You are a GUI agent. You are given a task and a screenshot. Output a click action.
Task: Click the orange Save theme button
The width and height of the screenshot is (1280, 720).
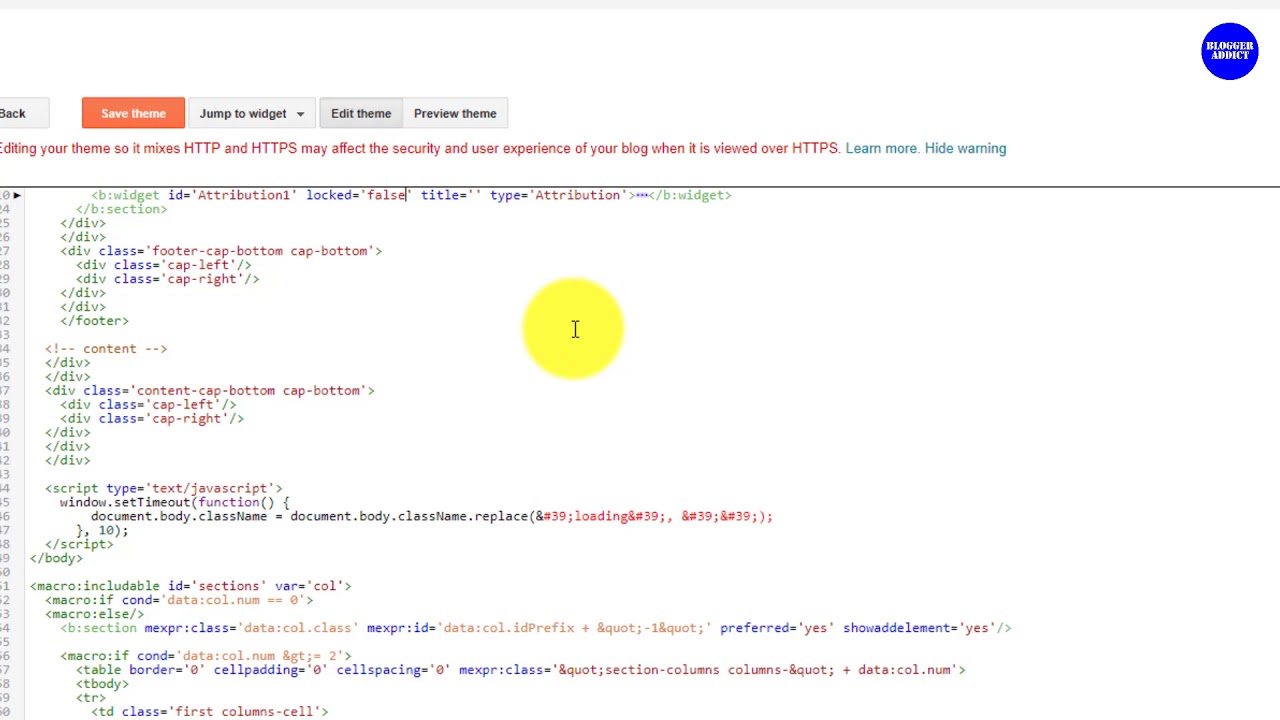tap(133, 113)
